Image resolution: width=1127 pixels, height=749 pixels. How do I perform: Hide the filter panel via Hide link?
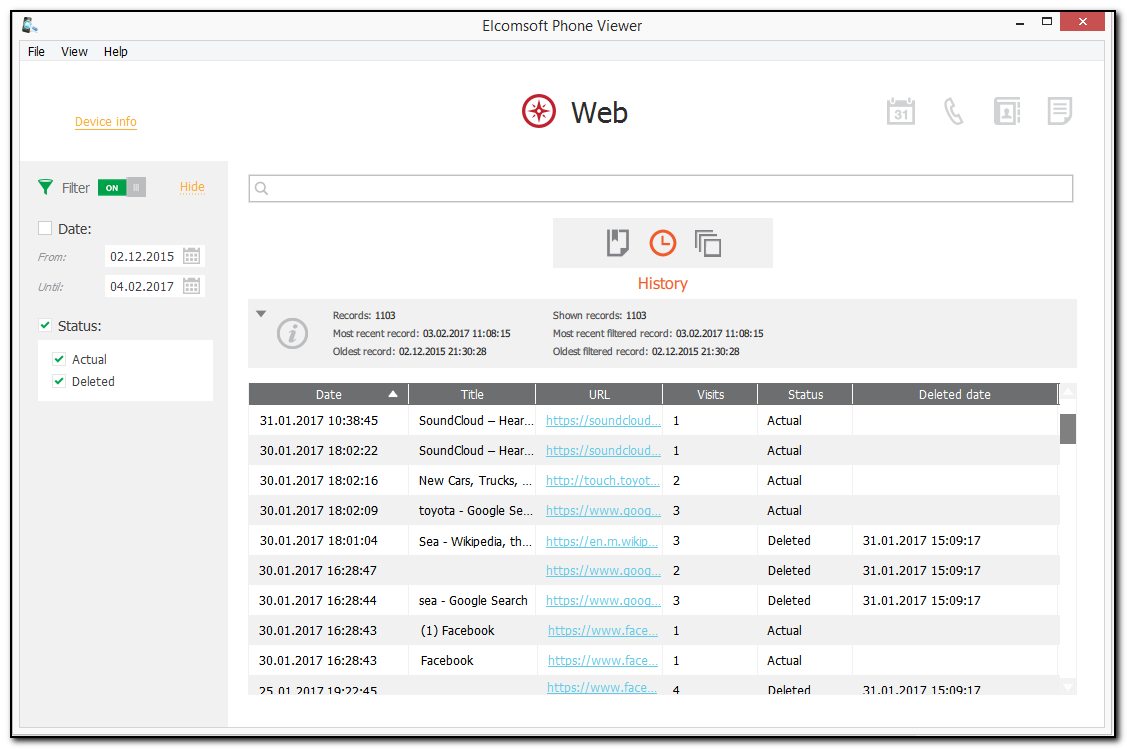point(192,187)
